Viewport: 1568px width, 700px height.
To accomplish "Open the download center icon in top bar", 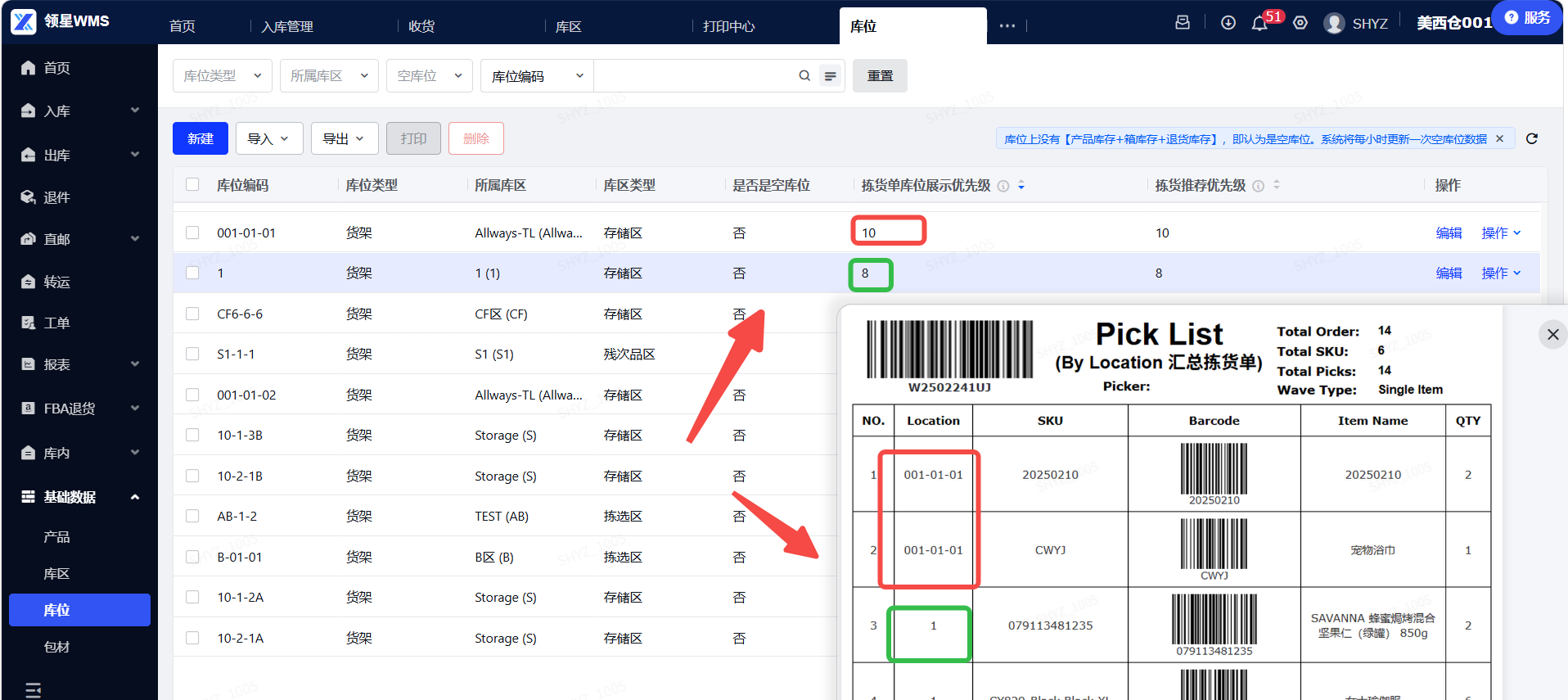I will [x=1228, y=23].
